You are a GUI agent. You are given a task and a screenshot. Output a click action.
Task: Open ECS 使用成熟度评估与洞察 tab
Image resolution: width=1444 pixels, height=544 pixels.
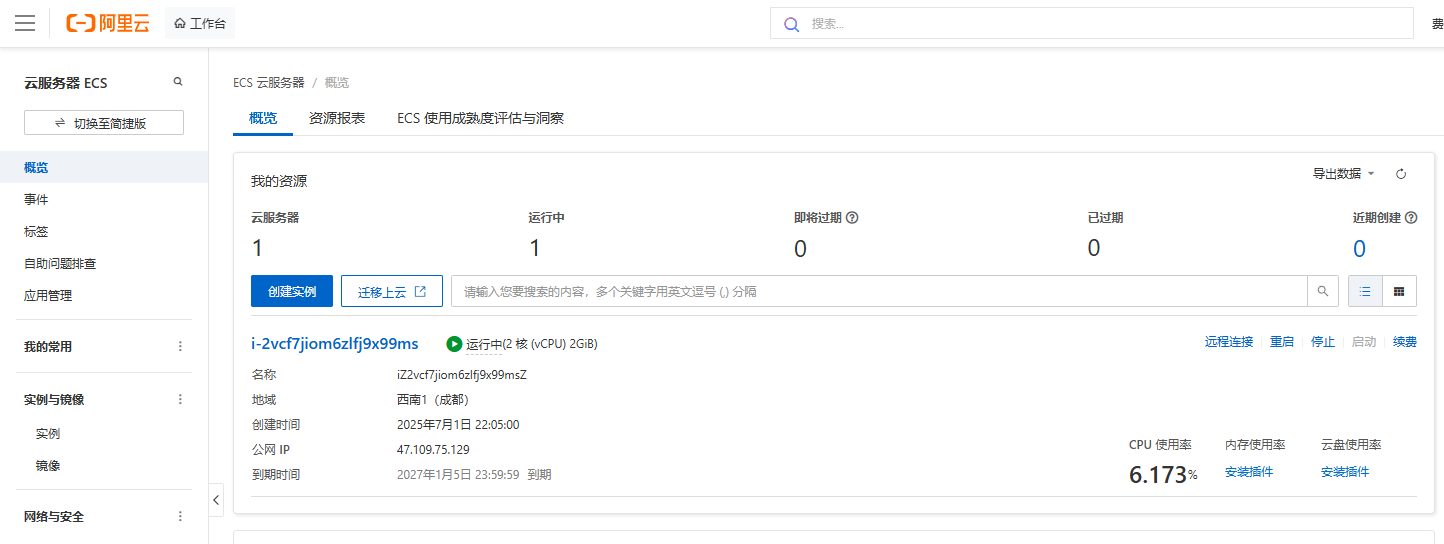click(x=480, y=118)
